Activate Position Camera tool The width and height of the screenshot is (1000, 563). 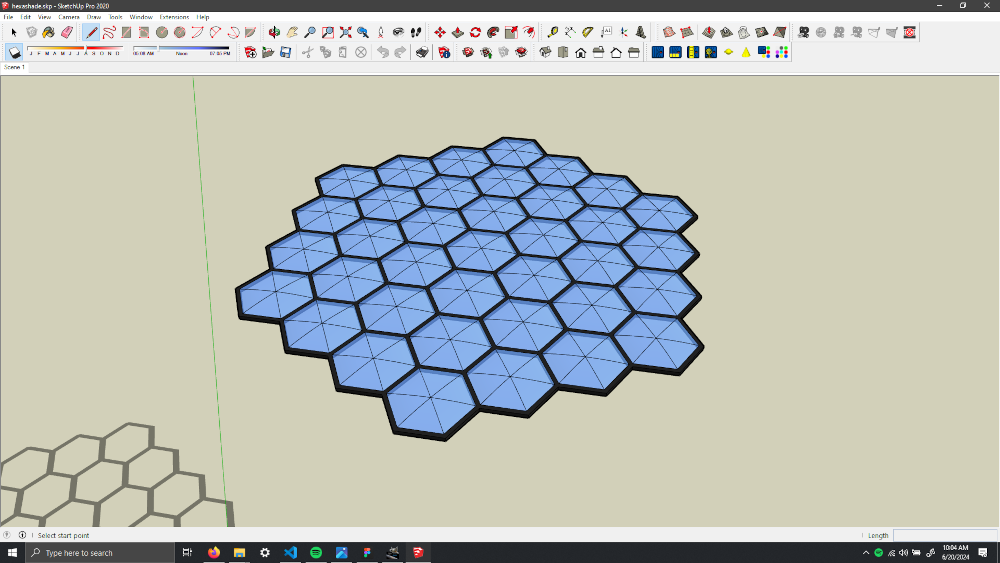(381, 32)
